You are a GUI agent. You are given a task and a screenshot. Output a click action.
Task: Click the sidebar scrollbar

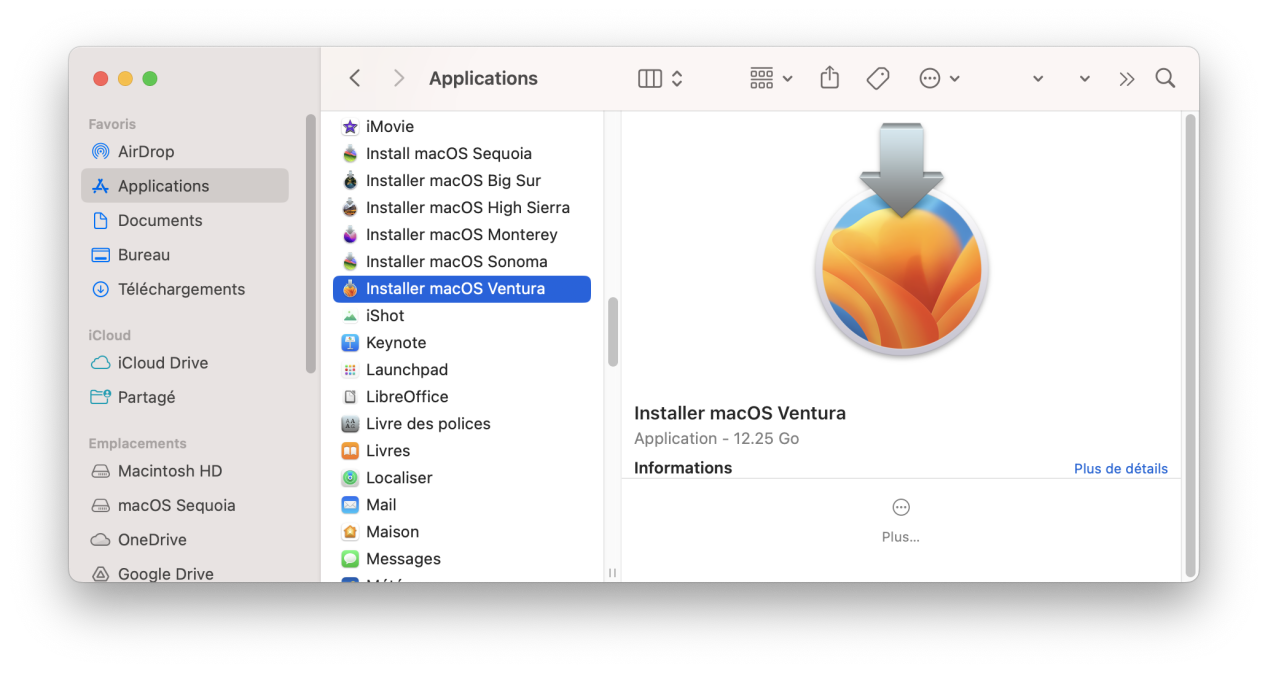(311, 243)
